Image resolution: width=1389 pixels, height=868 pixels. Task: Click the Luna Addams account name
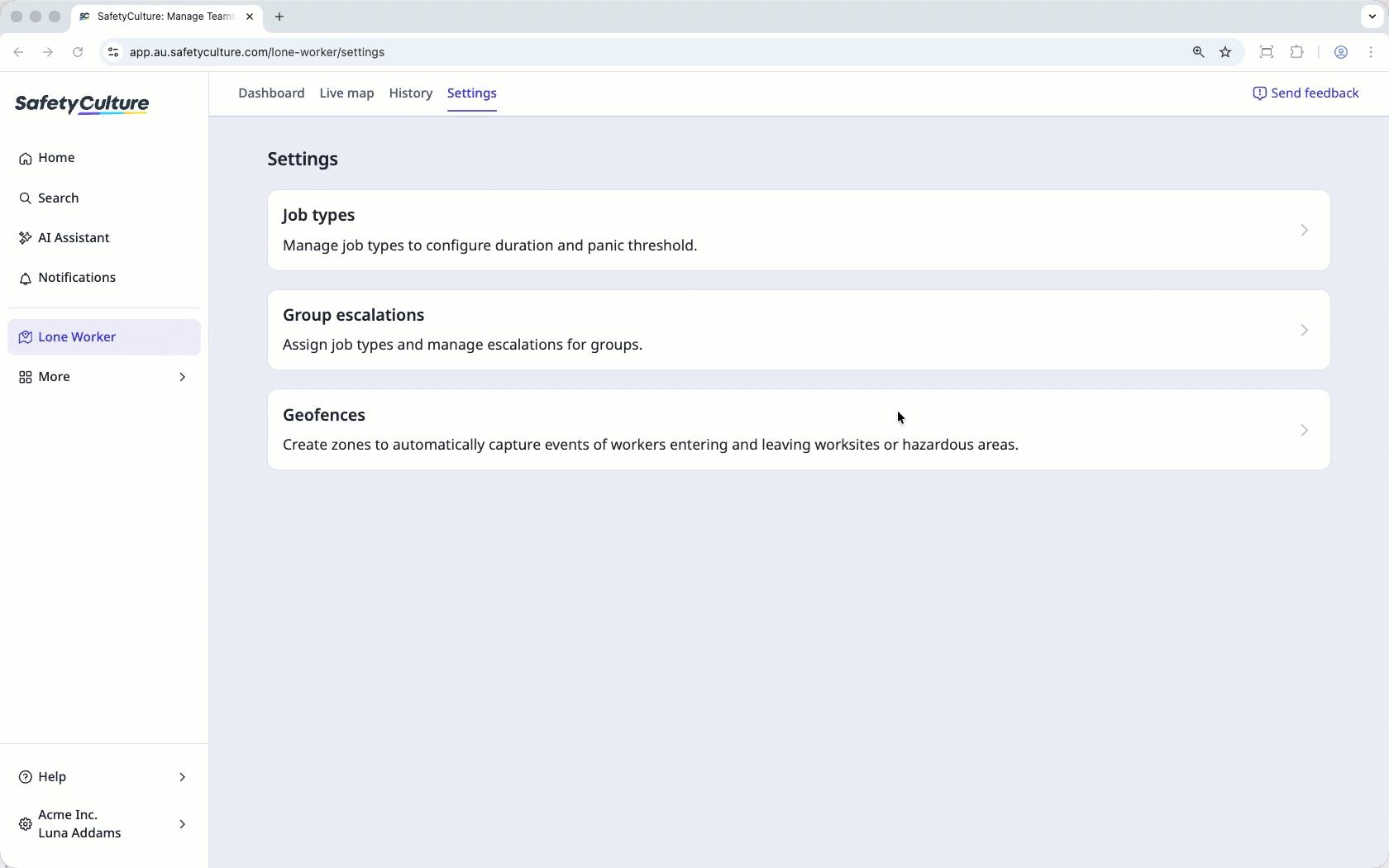79,833
